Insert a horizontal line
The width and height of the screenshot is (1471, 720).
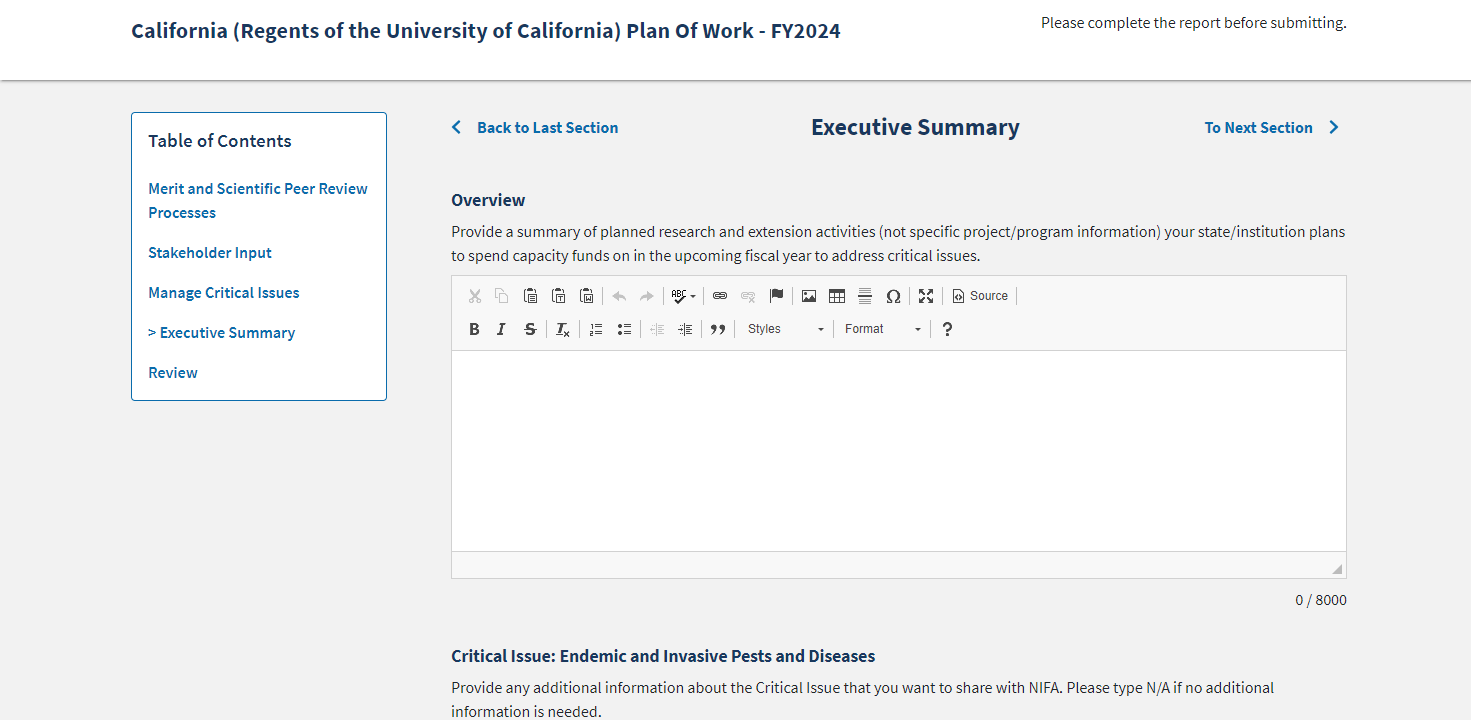click(865, 296)
